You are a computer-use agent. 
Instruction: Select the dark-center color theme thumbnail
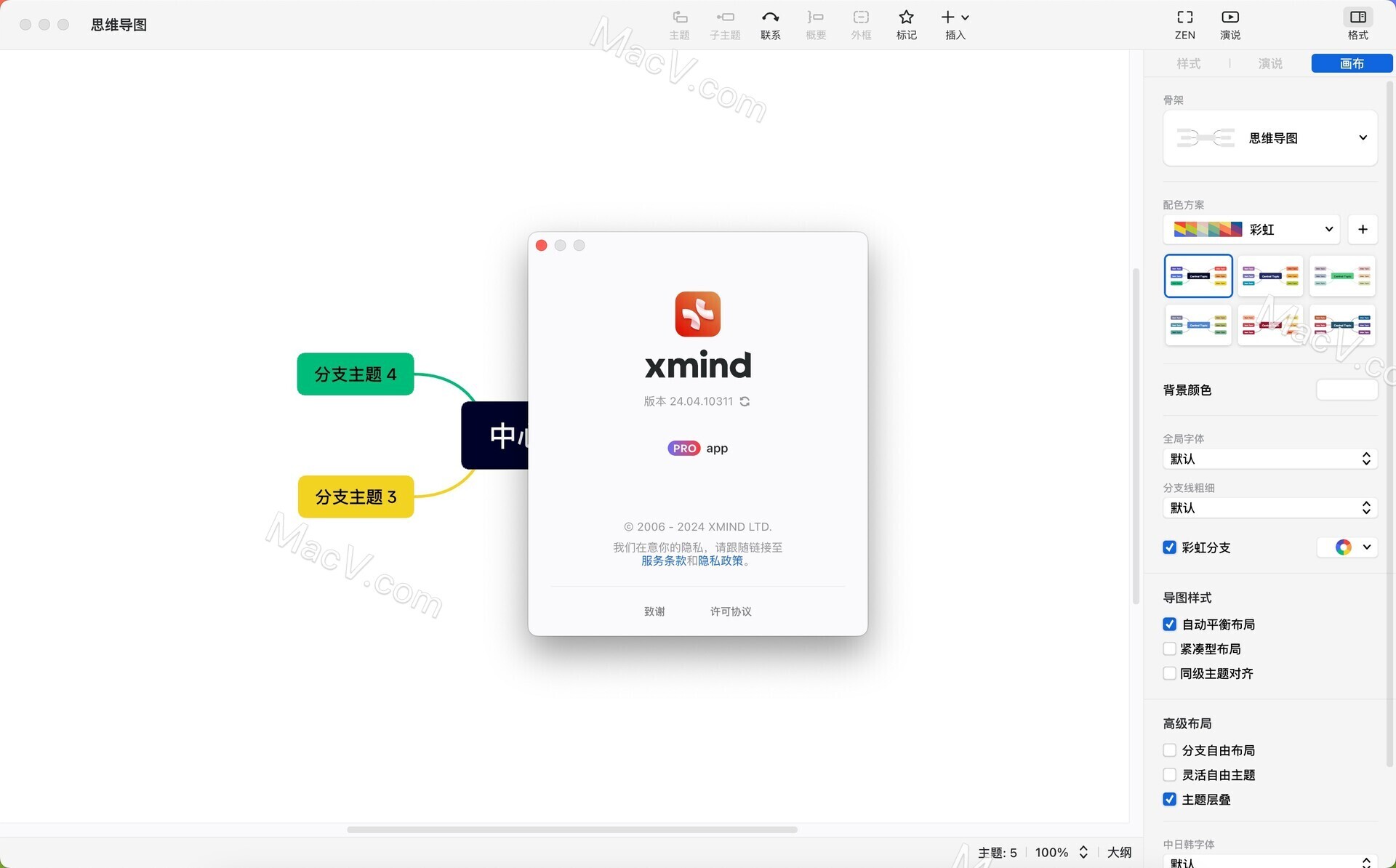coord(1198,276)
